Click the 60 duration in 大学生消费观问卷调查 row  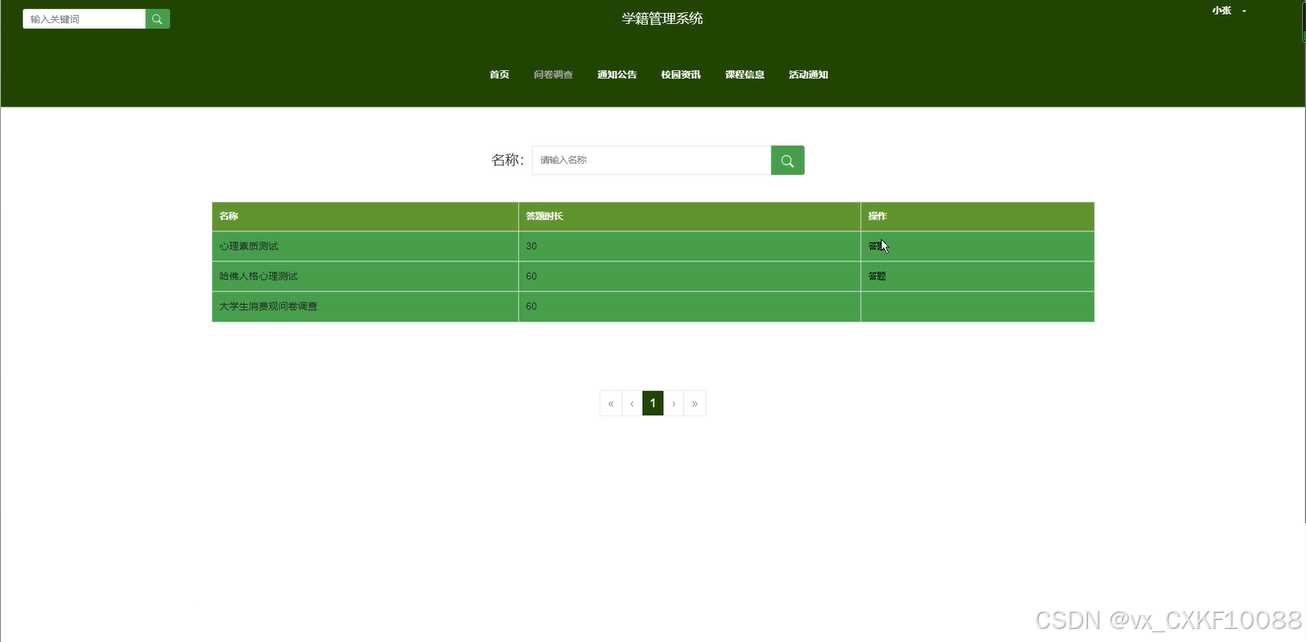point(689,306)
